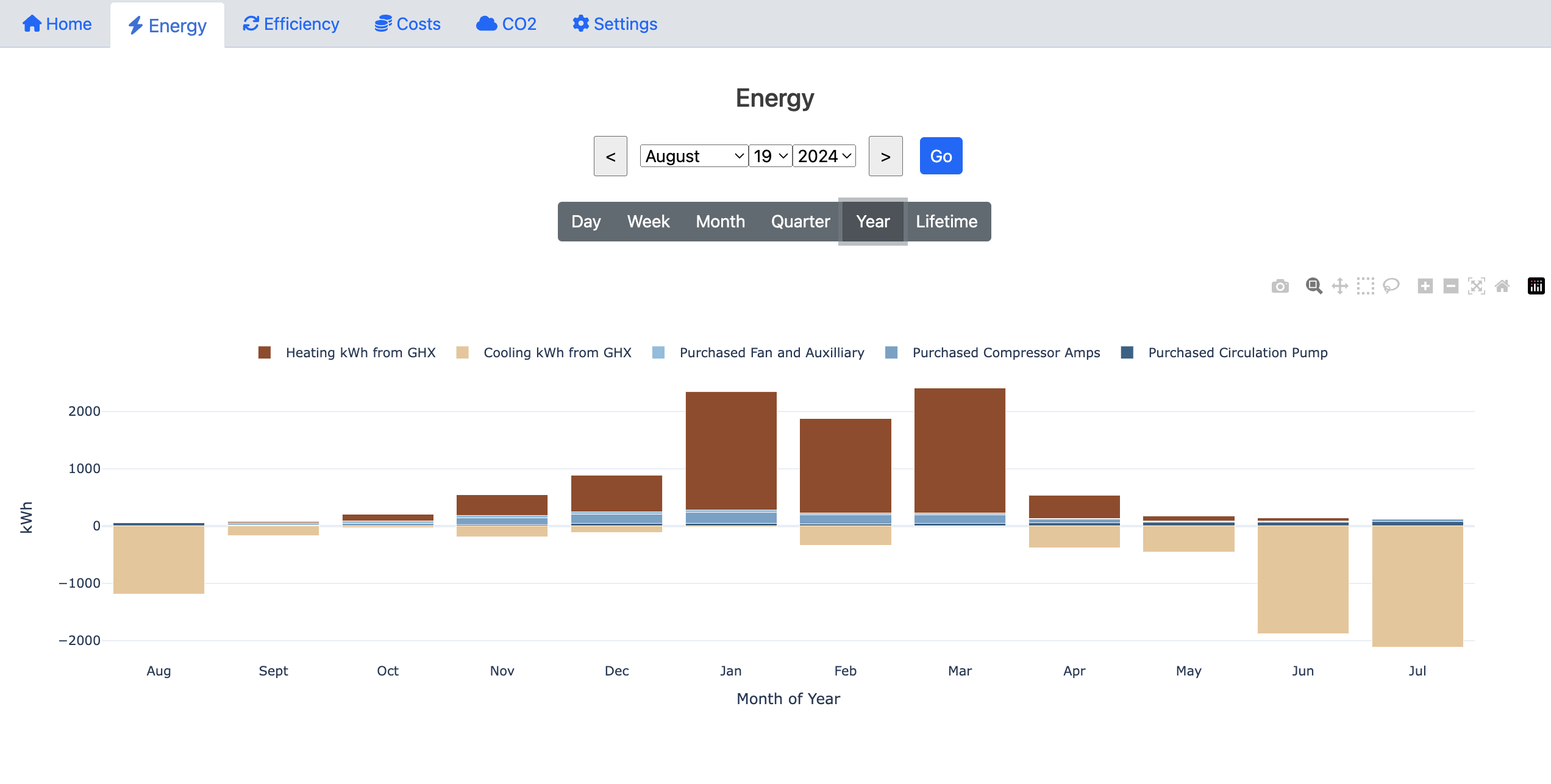The height and width of the screenshot is (784, 1551).
Task: Download plot as PNG camera icon
Action: pyautogui.click(x=1280, y=286)
